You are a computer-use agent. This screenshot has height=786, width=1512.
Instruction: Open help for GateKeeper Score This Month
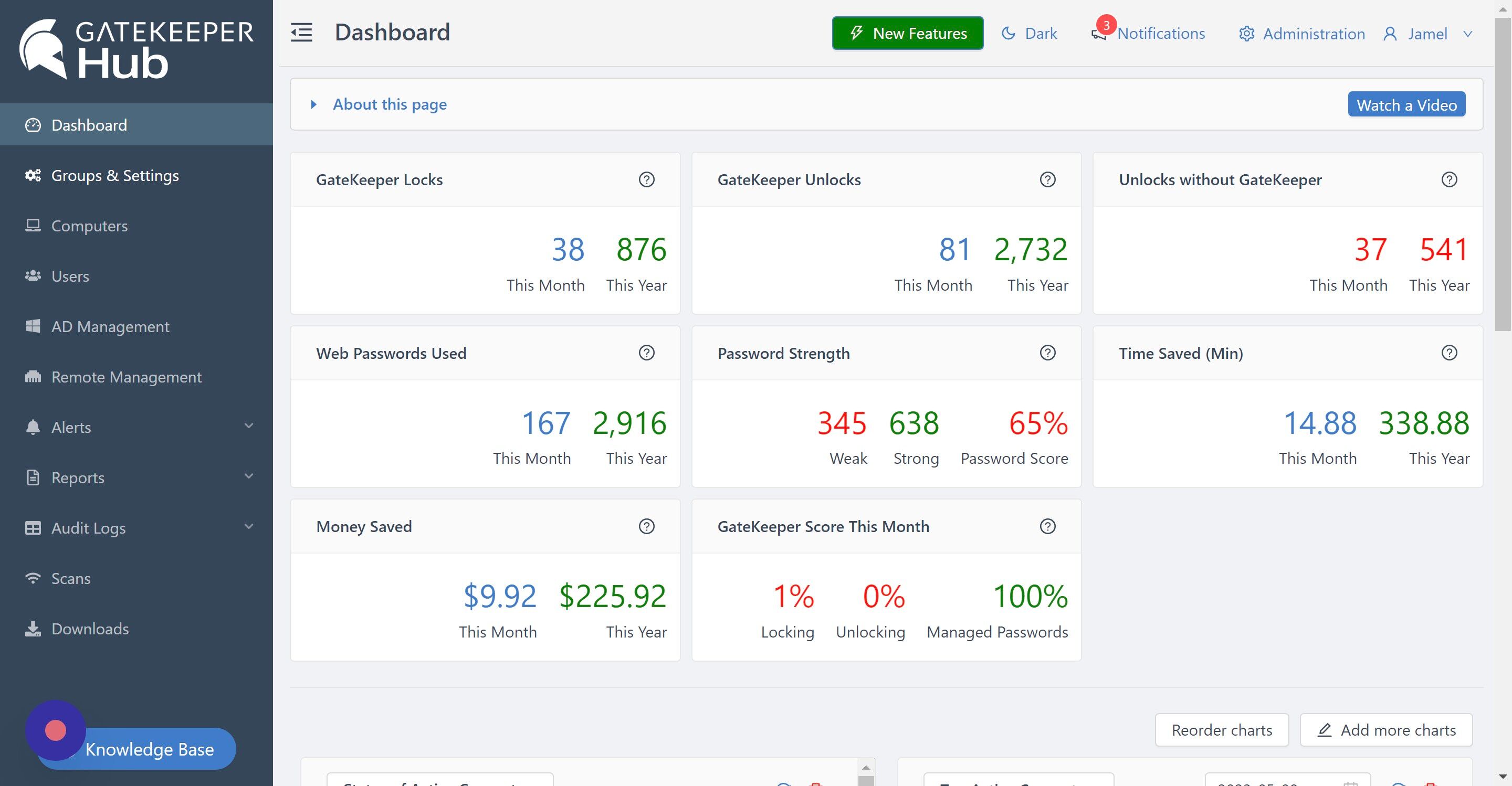coord(1048,526)
